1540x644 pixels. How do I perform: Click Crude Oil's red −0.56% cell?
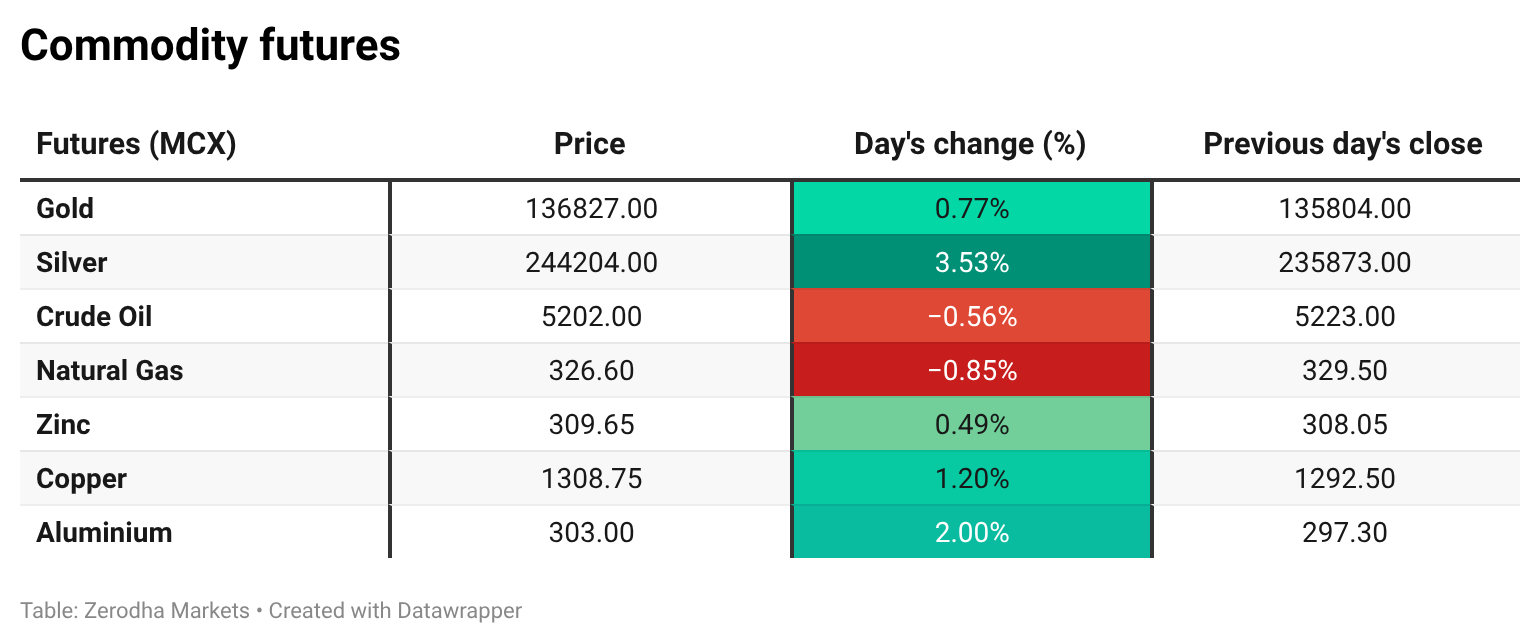pyautogui.click(x=971, y=317)
